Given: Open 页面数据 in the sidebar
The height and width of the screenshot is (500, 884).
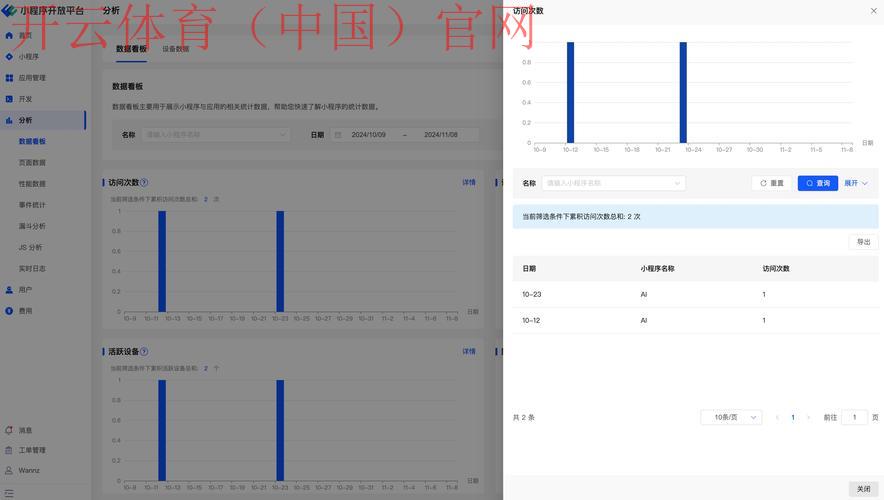Looking at the screenshot, I should pos(32,163).
